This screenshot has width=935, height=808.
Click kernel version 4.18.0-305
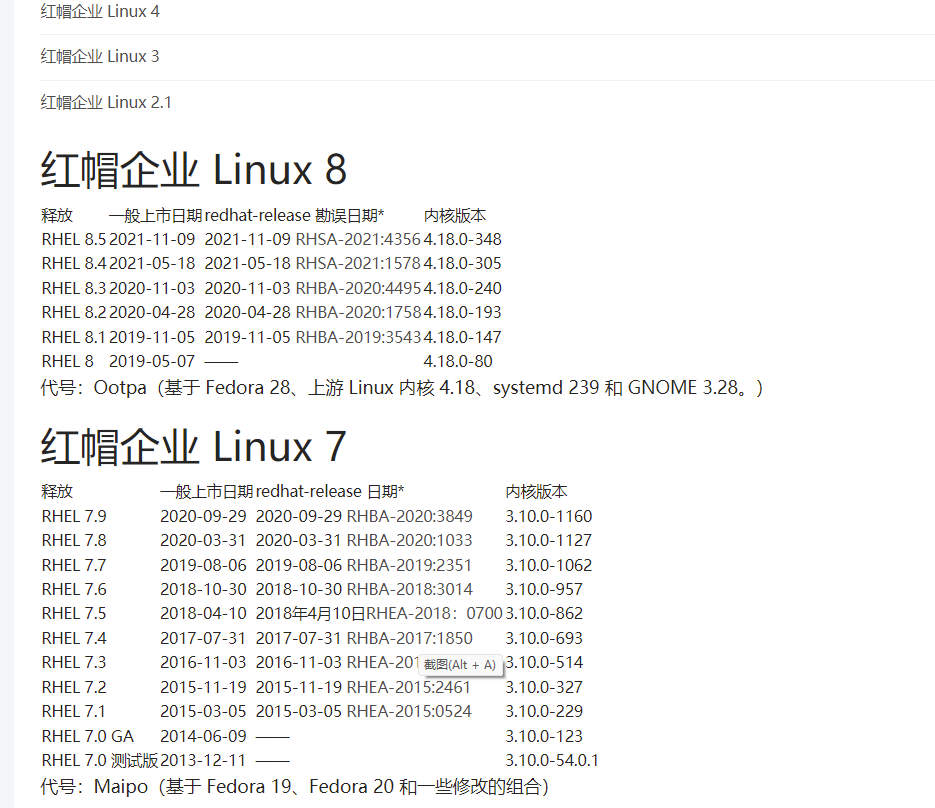click(463, 264)
